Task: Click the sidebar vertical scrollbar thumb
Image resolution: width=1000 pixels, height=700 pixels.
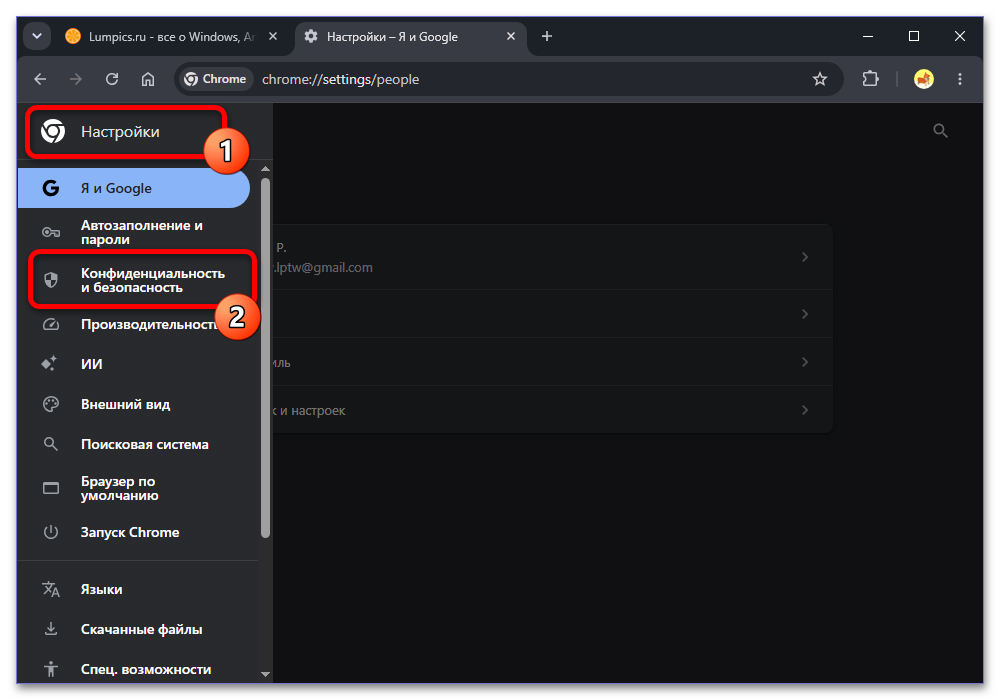Action: (265, 358)
